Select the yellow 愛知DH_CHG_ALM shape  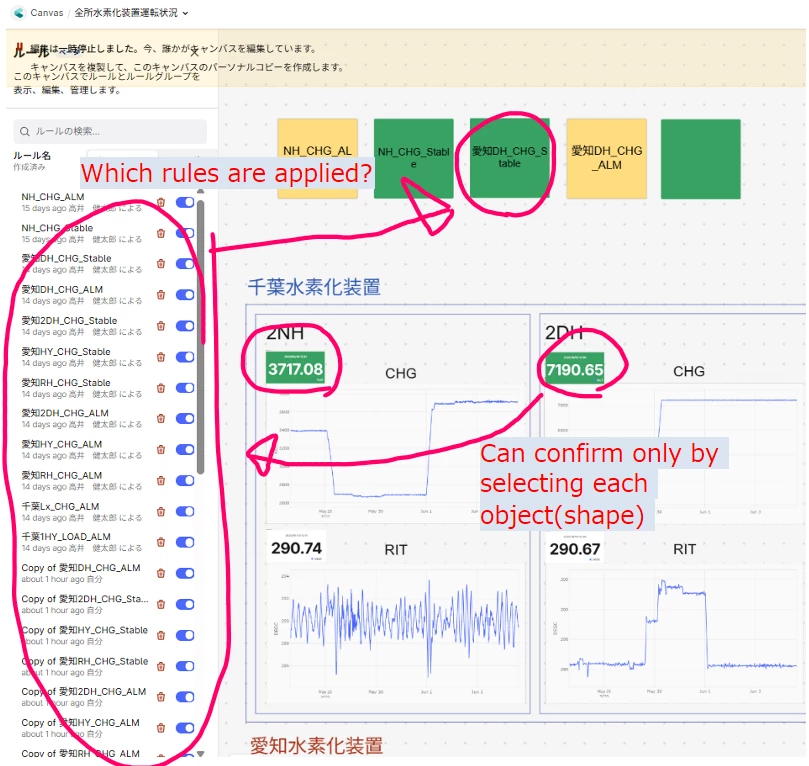pyautogui.click(x=606, y=158)
